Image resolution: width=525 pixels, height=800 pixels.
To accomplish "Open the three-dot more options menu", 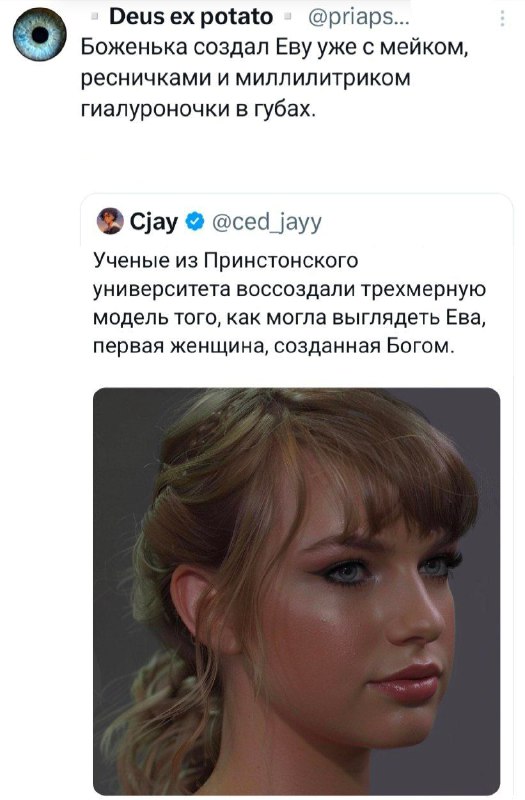I will tap(503, 19).
